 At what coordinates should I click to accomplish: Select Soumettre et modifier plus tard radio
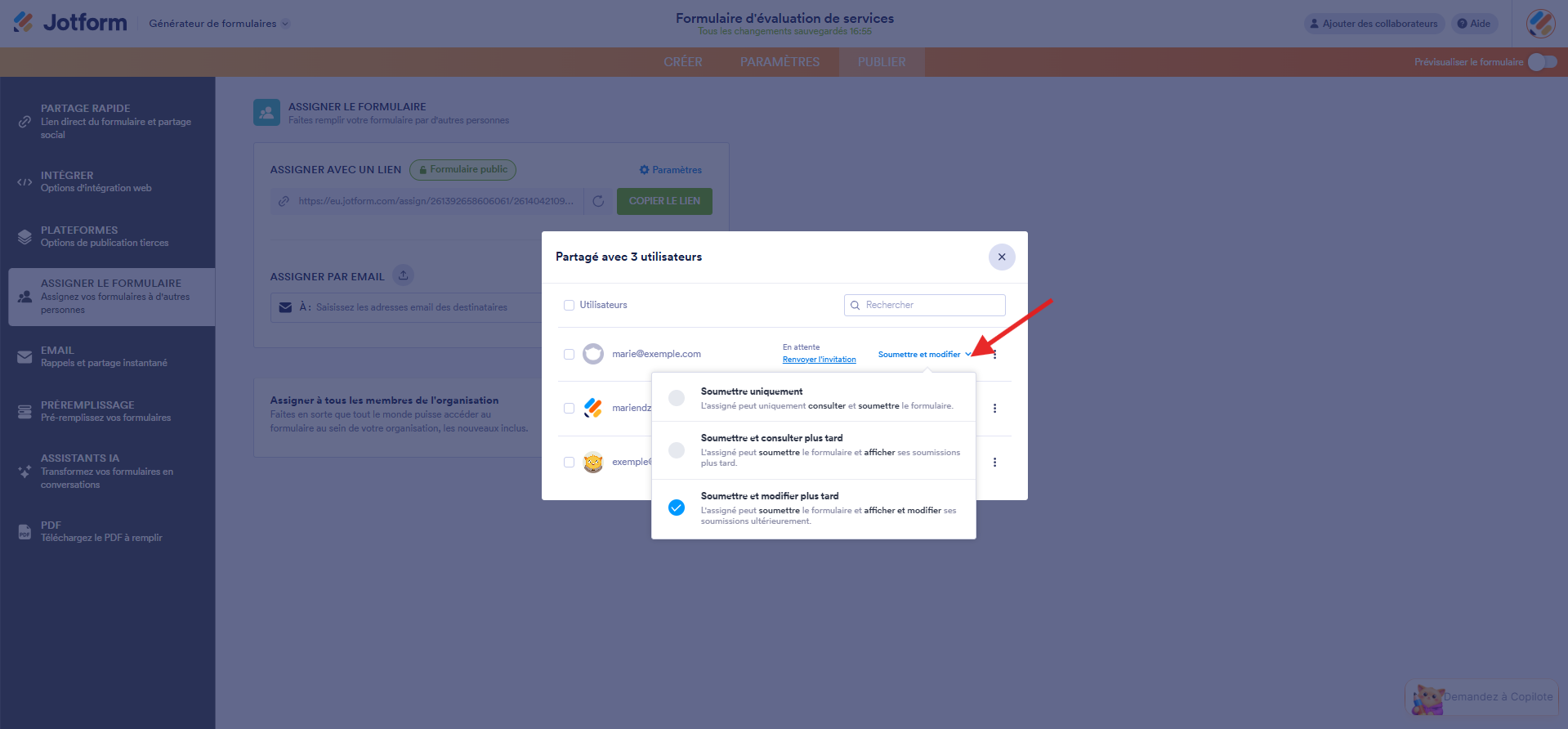[677, 508]
